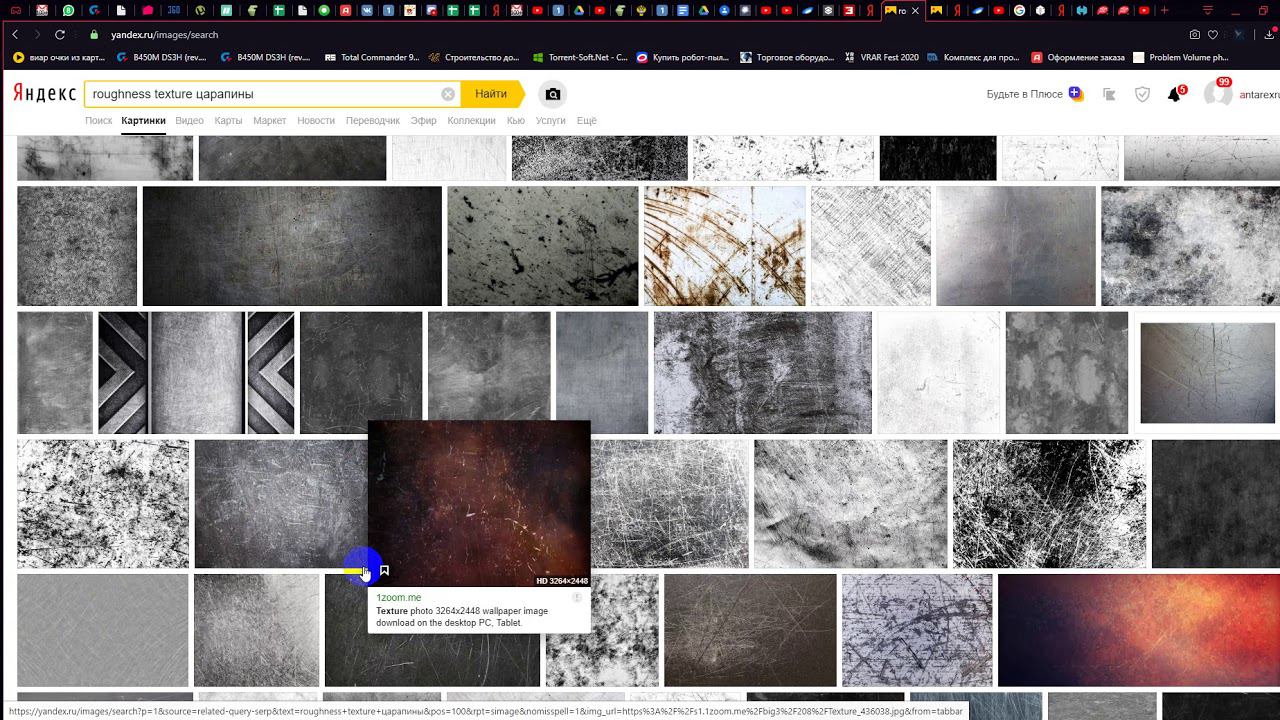Switch to the uTorrent browser tab
Screen dimensions: 1280x720
[x=200, y=11]
